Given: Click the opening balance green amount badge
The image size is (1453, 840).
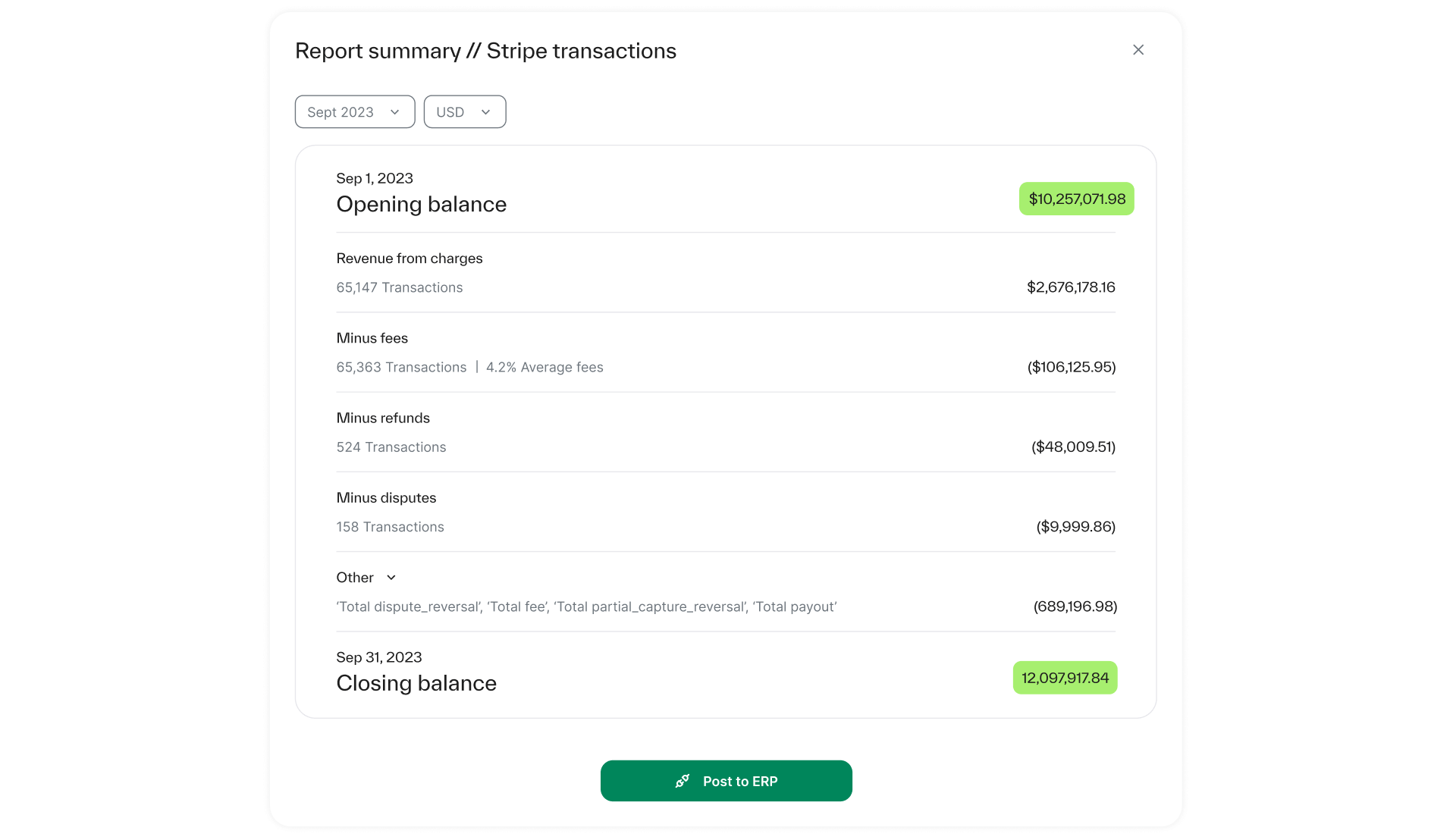Looking at the screenshot, I should pos(1076,199).
